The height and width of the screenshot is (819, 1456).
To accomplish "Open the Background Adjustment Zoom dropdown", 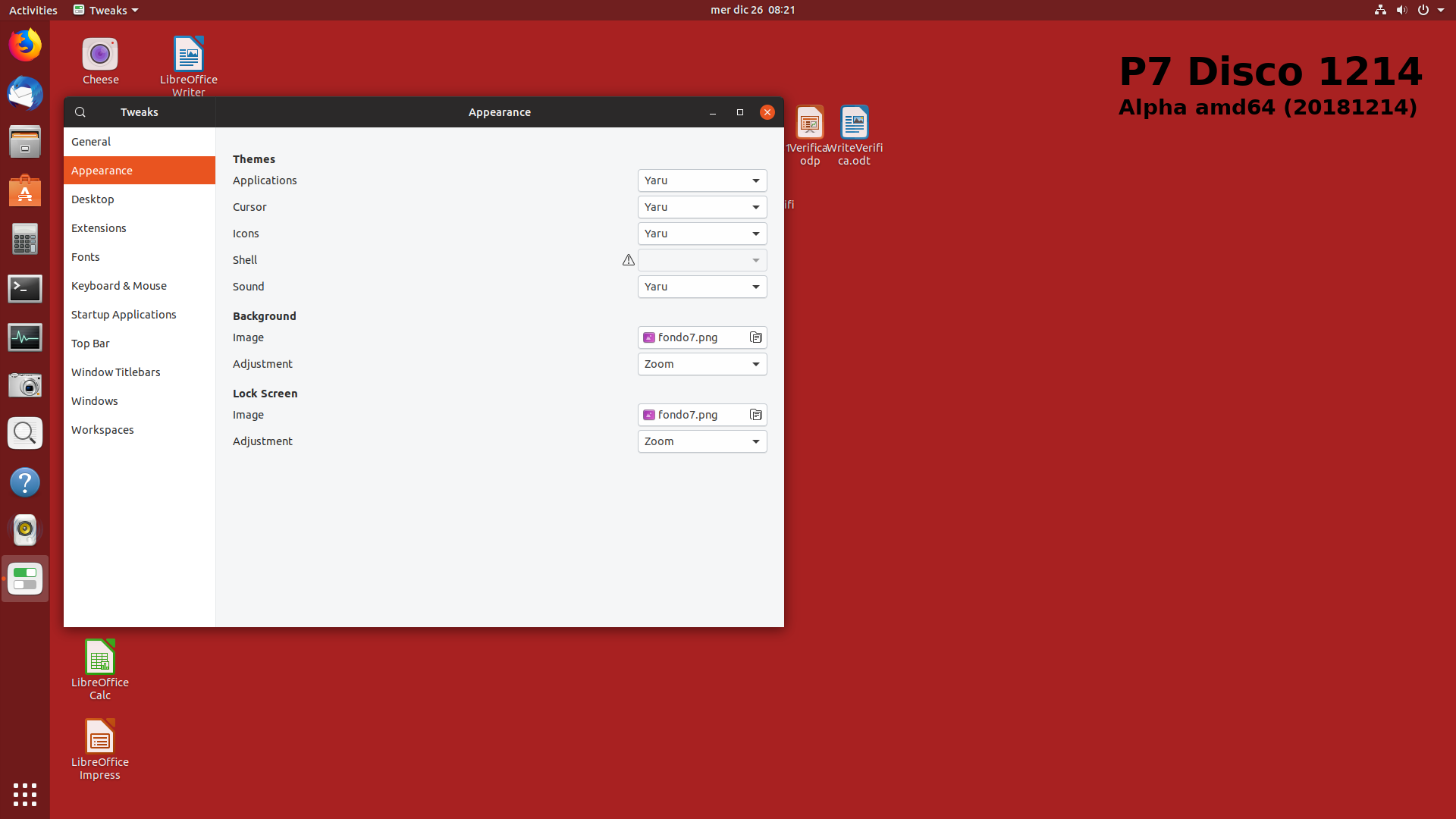I will point(701,364).
